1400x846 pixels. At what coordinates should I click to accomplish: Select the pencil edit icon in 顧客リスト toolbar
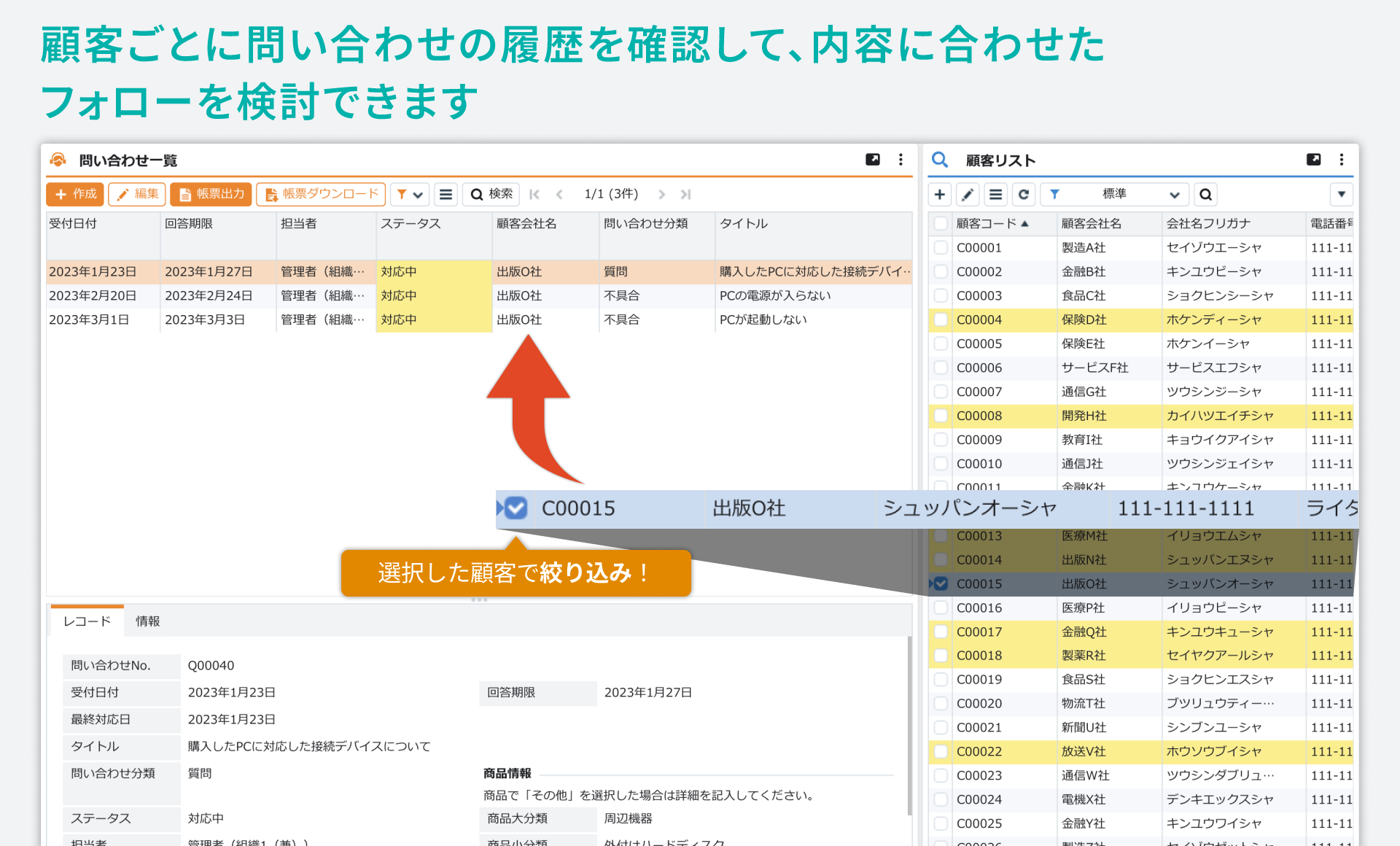(968, 194)
